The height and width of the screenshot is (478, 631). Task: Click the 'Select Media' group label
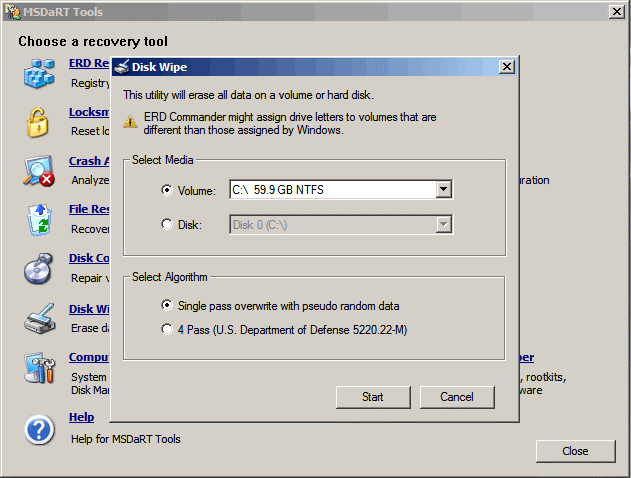tap(163, 160)
